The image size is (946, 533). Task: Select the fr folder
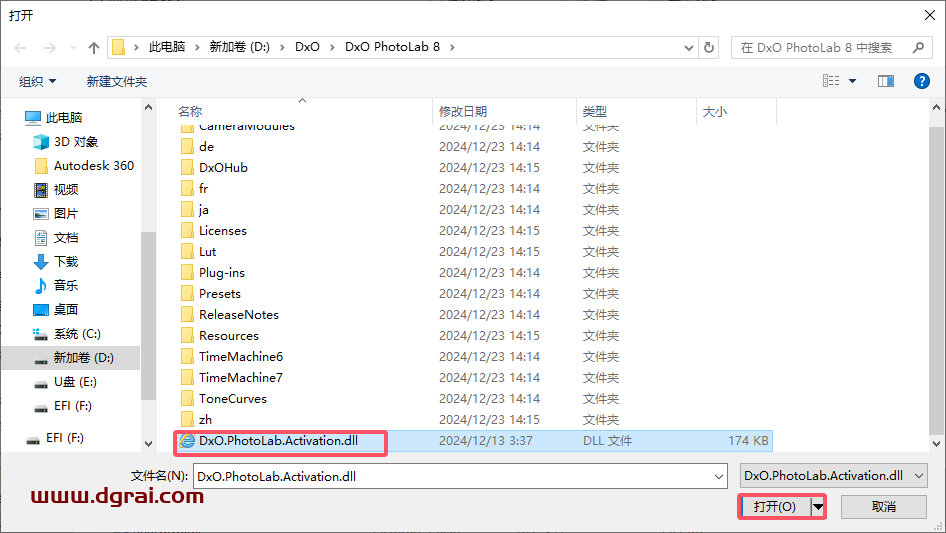click(203, 189)
